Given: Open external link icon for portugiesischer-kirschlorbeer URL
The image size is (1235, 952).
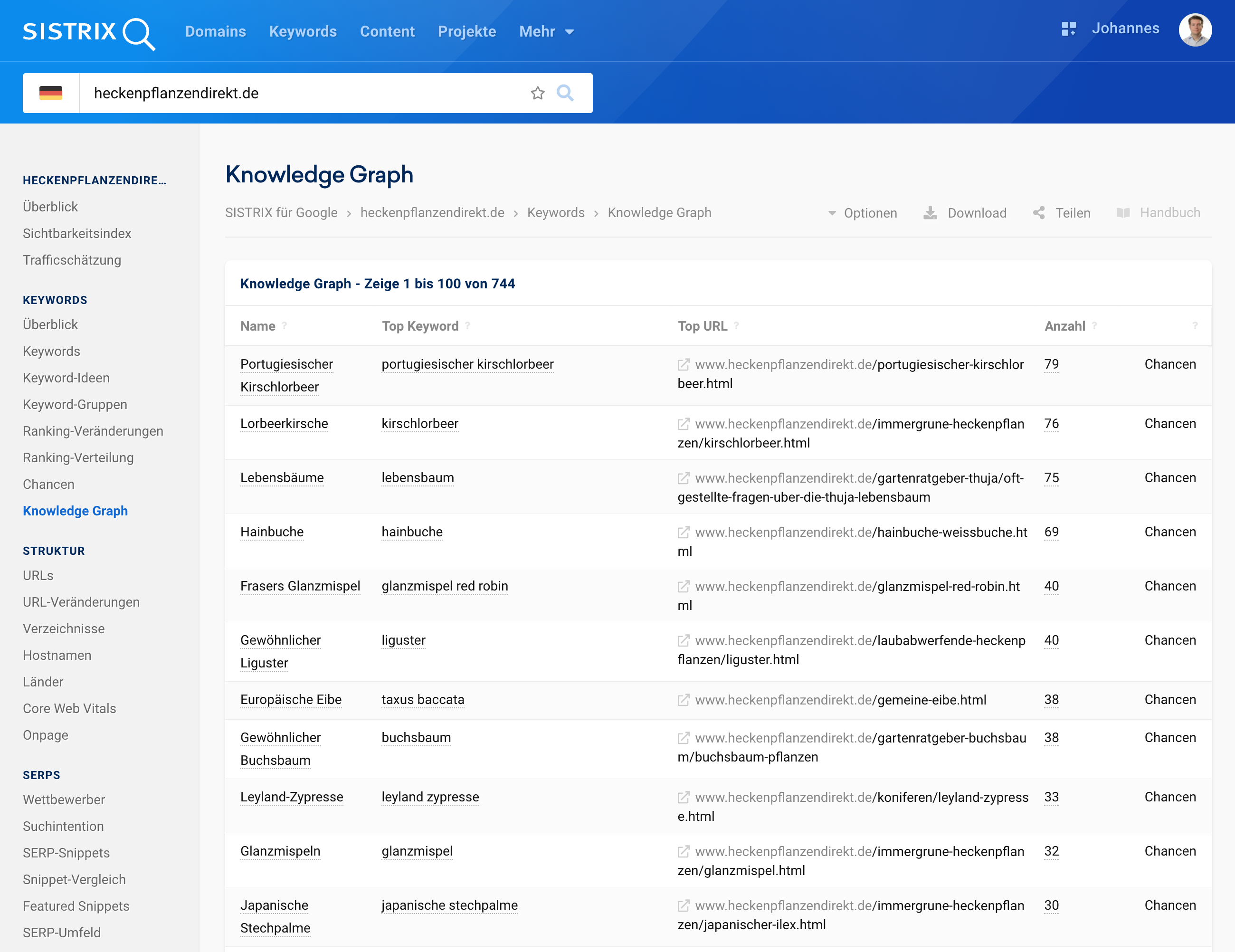Looking at the screenshot, I should (683, 365).
